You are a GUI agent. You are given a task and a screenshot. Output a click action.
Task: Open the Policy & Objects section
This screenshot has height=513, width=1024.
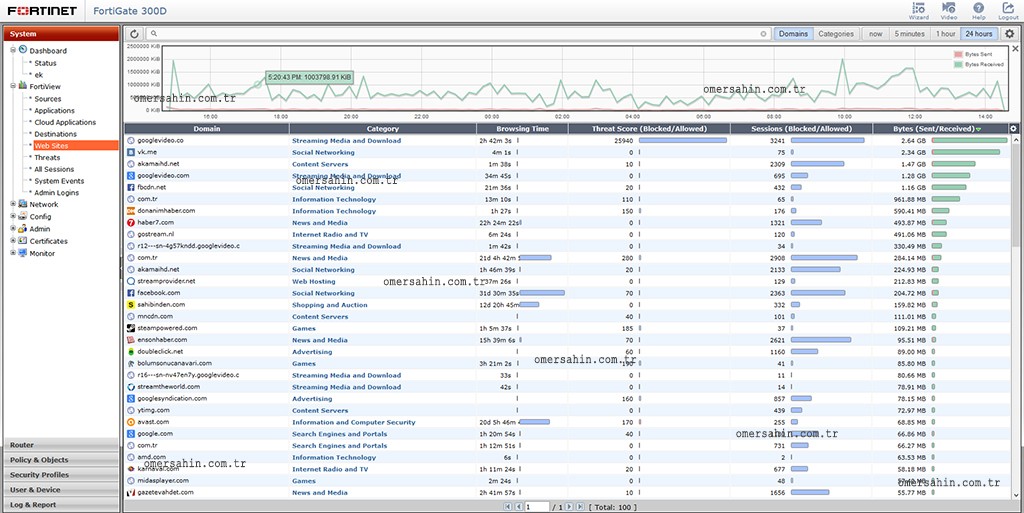(61, 460)
